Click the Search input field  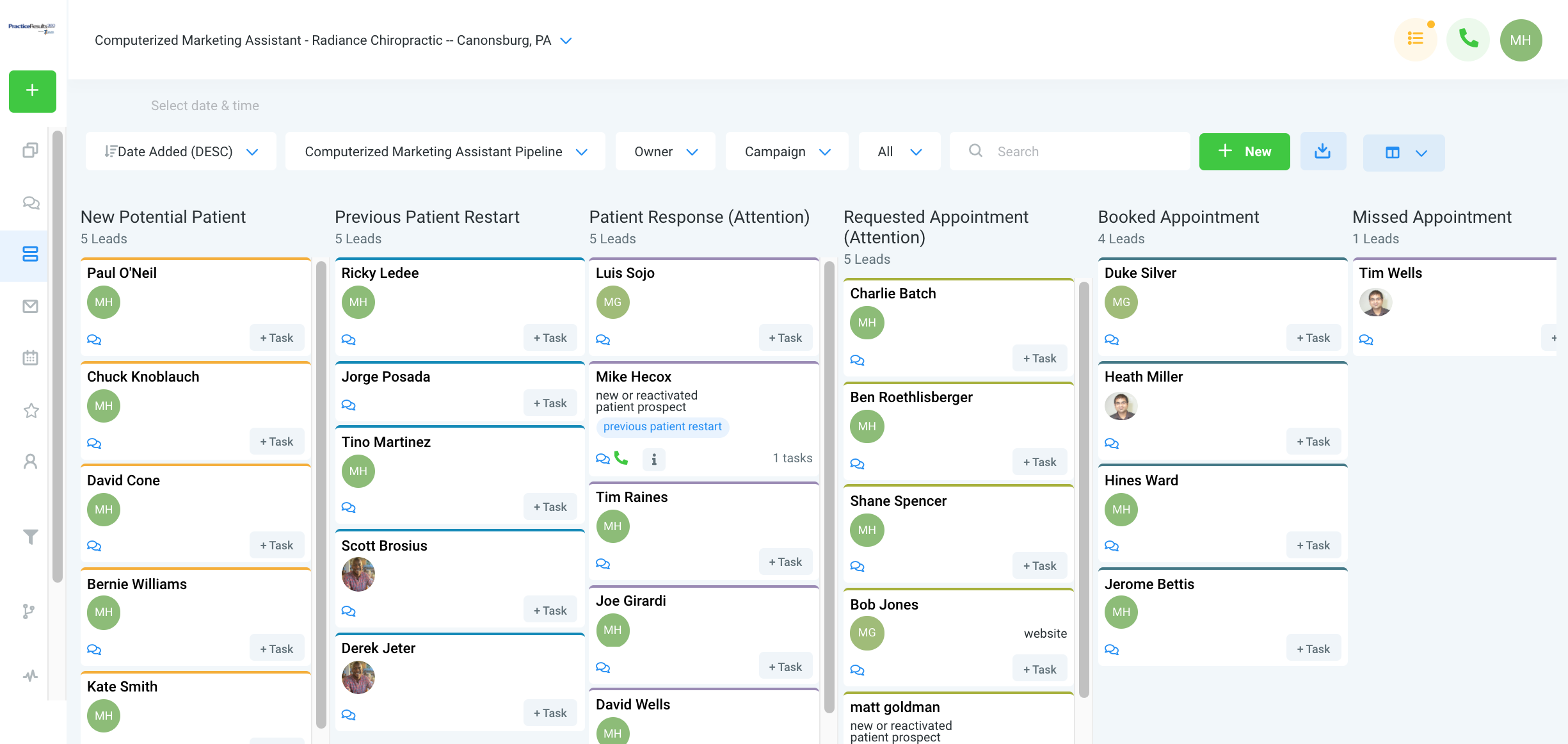pos(1070,152)
